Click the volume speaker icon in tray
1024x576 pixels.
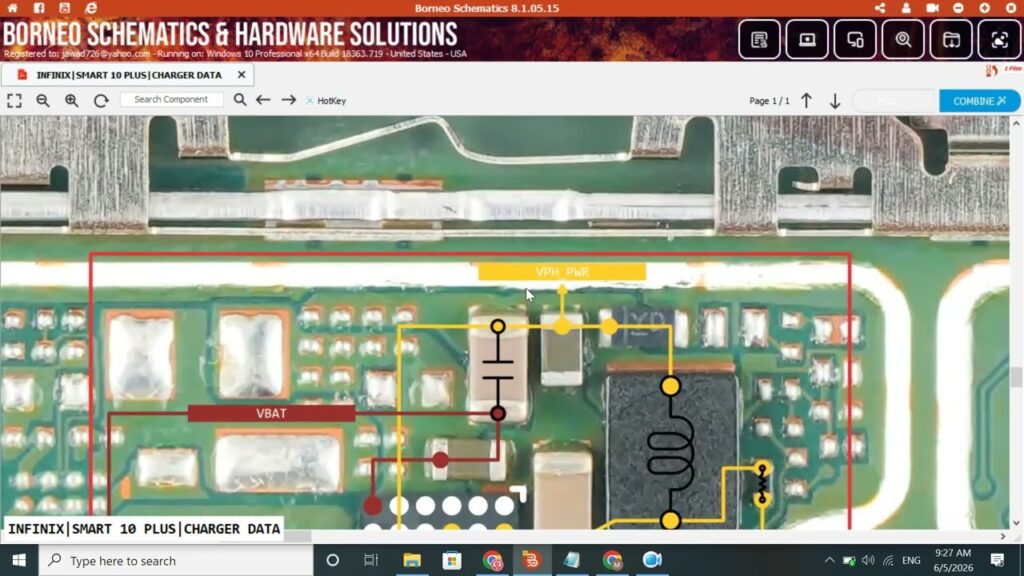pos(868,560)
